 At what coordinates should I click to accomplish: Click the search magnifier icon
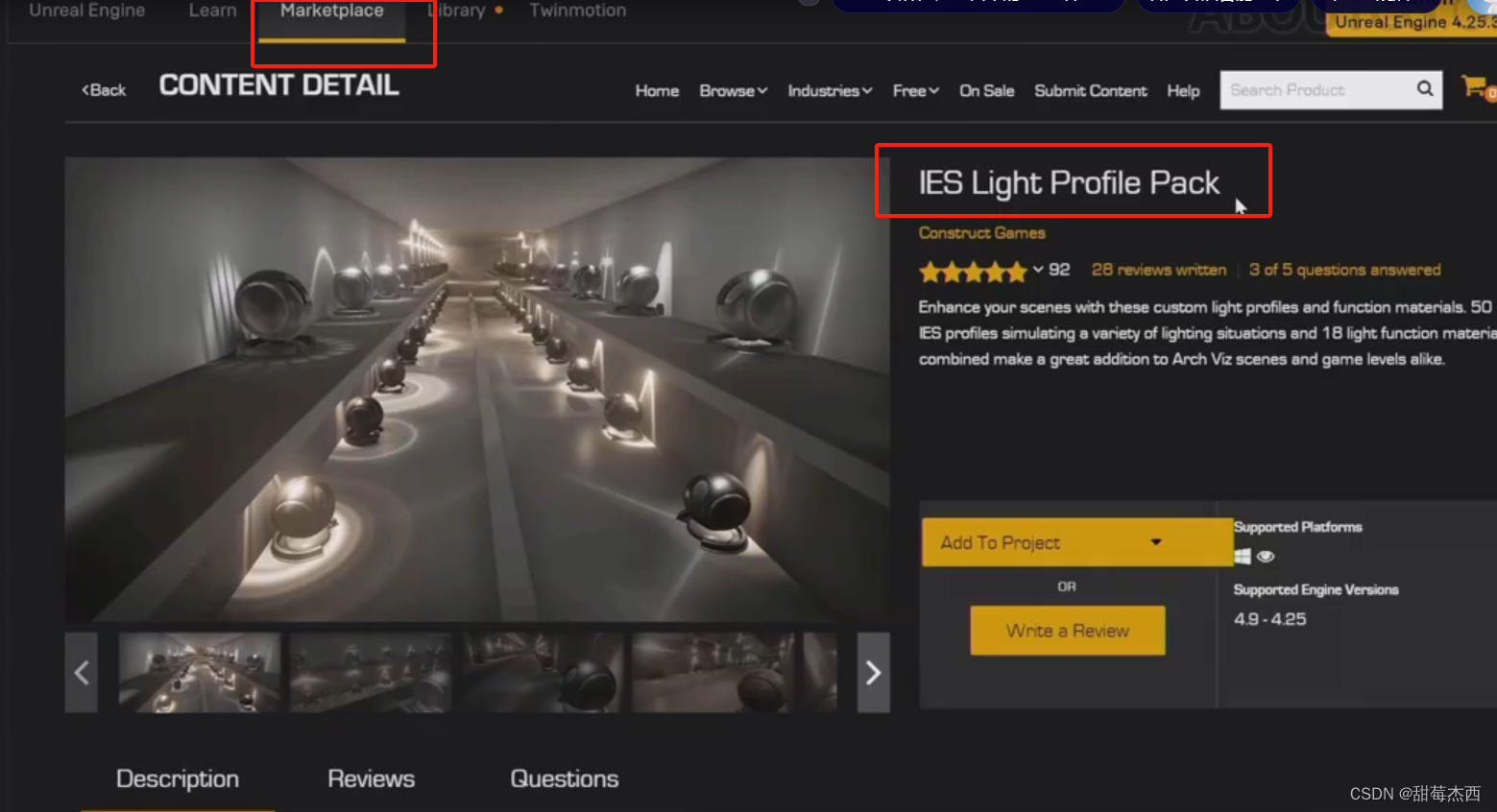click(1425, 89)
